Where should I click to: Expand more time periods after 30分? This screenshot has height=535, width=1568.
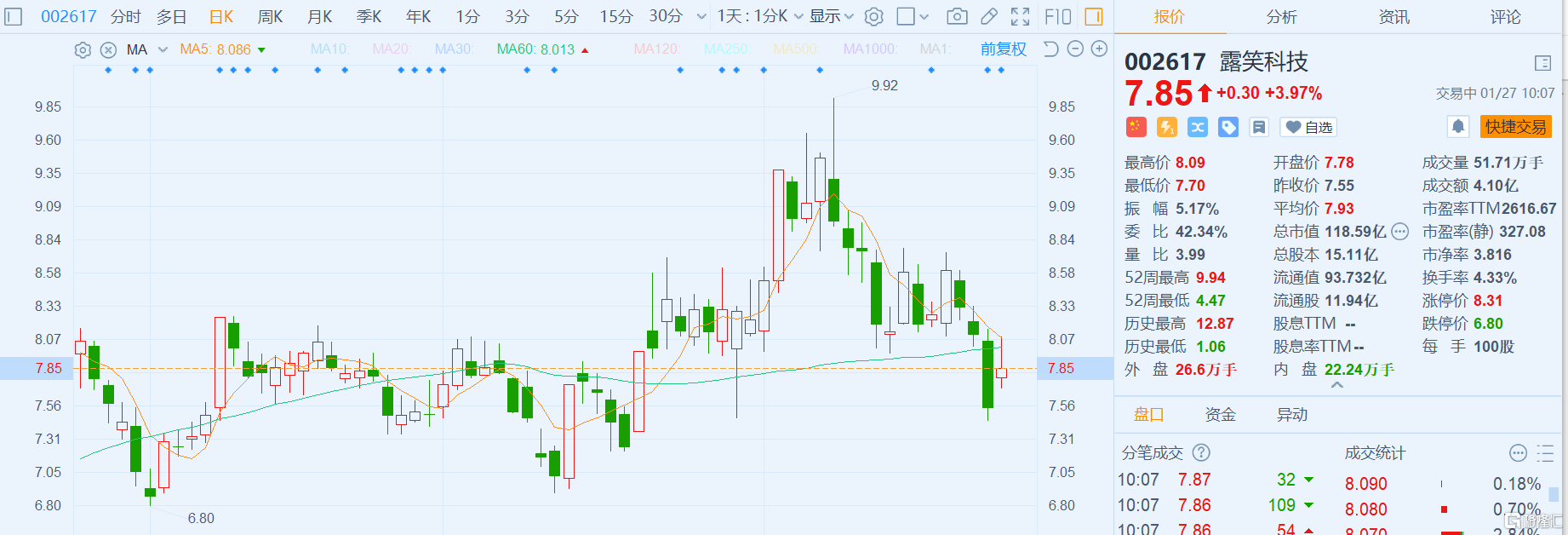(x=701, y=16)
